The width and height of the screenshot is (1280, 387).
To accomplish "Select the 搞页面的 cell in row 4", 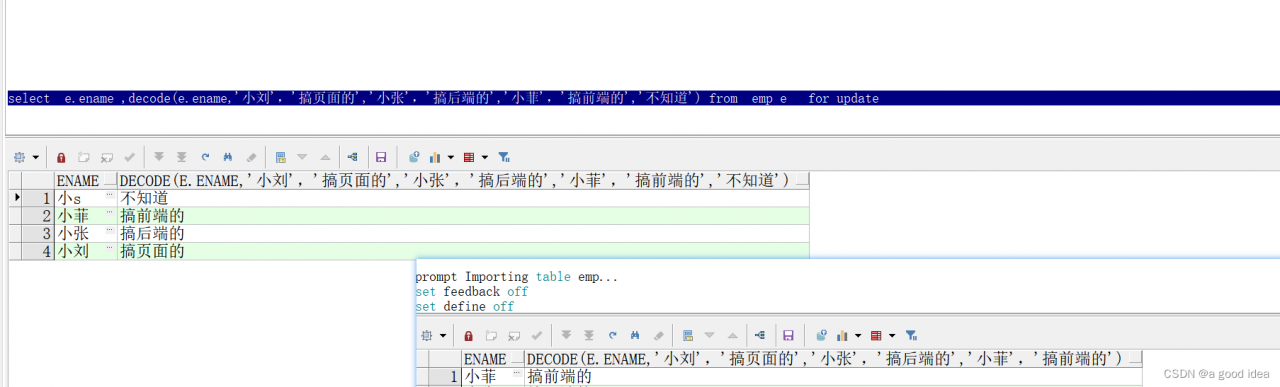I will pos(463,251).
